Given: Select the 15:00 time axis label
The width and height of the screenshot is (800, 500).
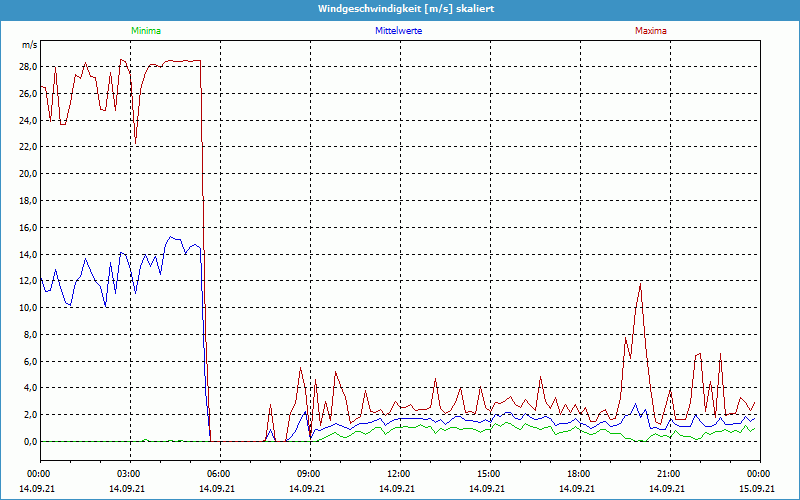Looking at the screenshot, I should pos(489,473).
